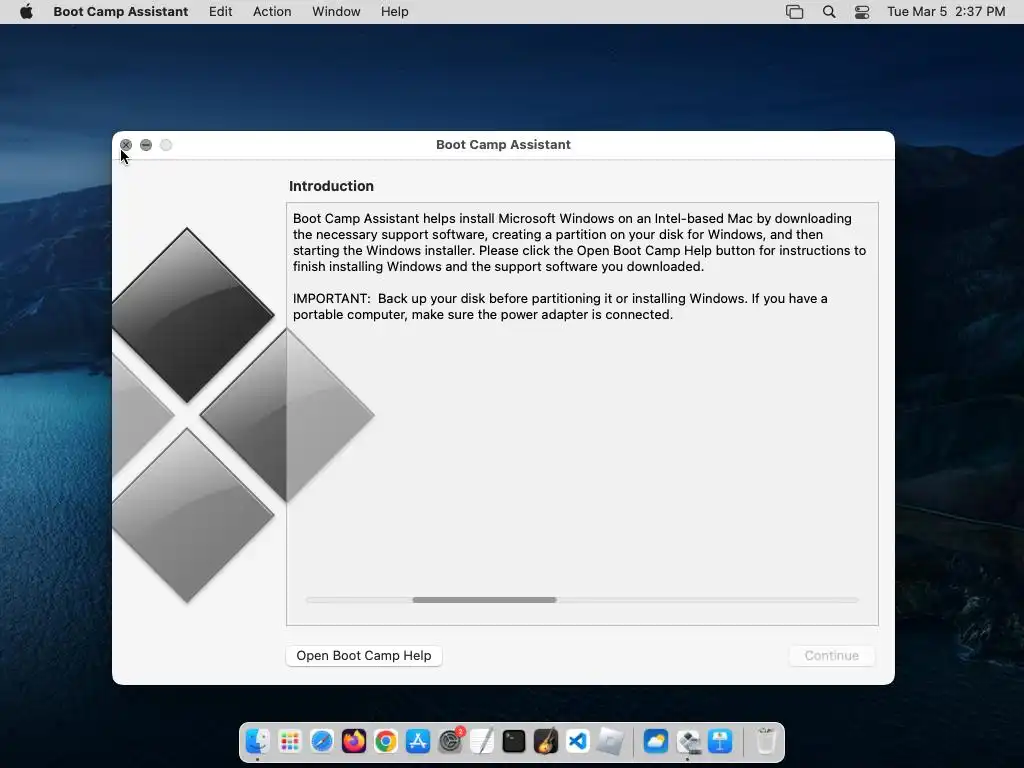Click Boot Camp Assistant icon in Dock
Viewport: 1024px width, 768px height.
[x=688, y=741]
